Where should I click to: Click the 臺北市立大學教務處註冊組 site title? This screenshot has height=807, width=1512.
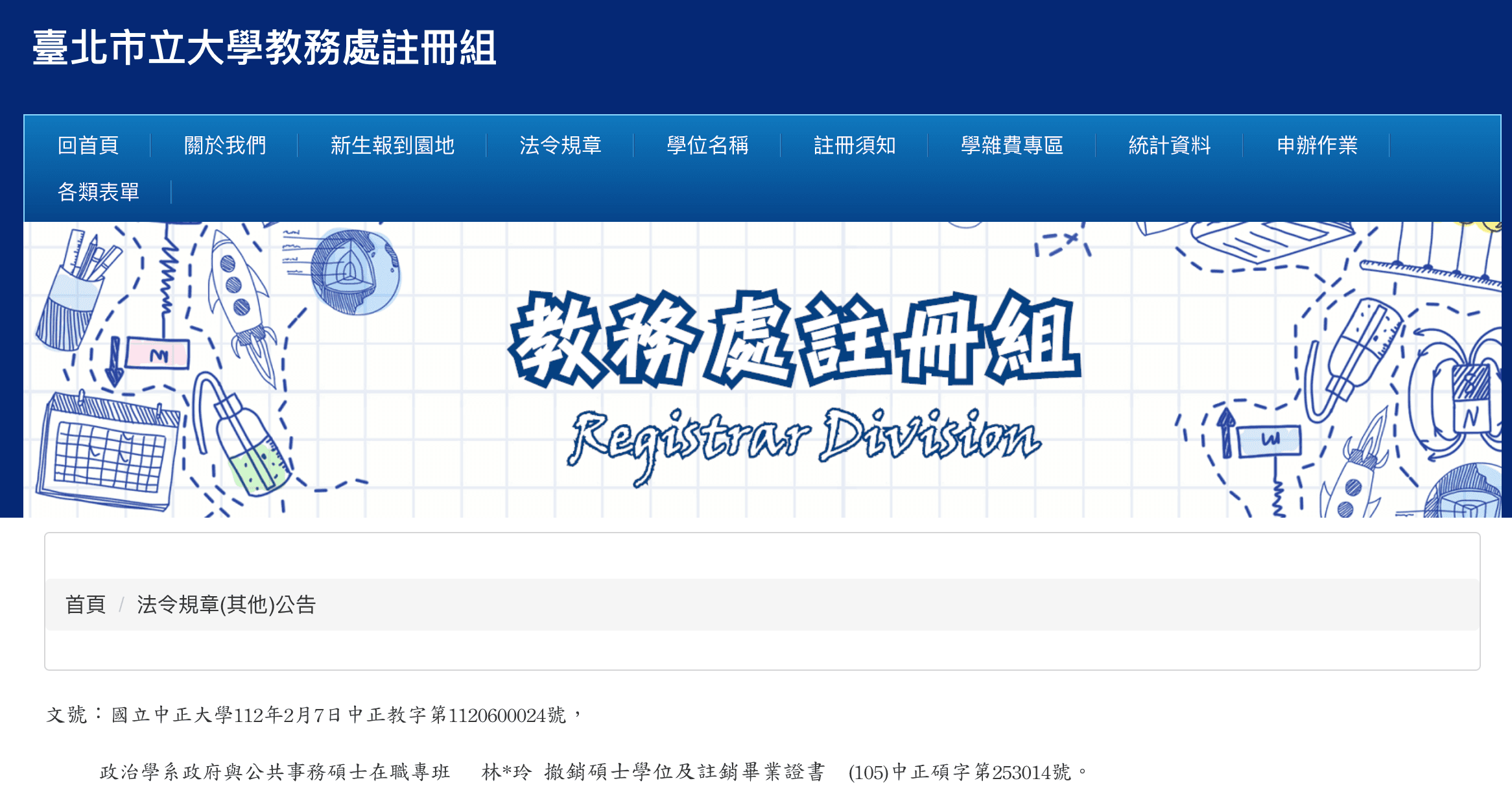click(x=265, y=48)
